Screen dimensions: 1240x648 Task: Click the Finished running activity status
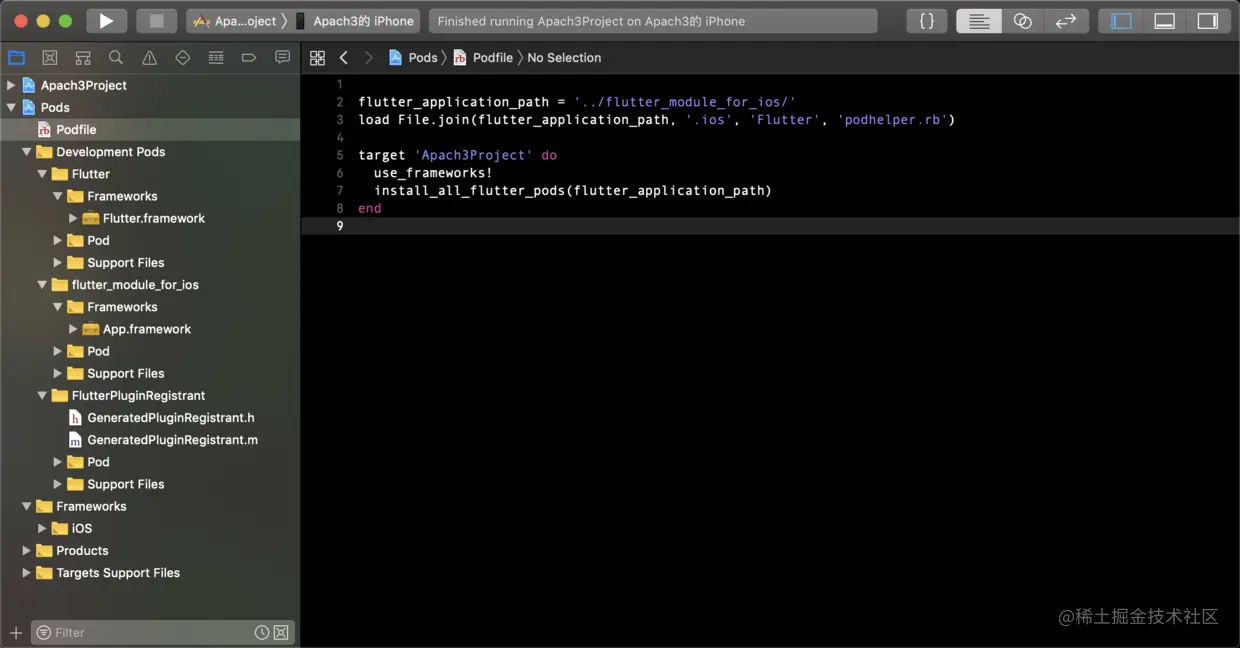pos(653,21)
